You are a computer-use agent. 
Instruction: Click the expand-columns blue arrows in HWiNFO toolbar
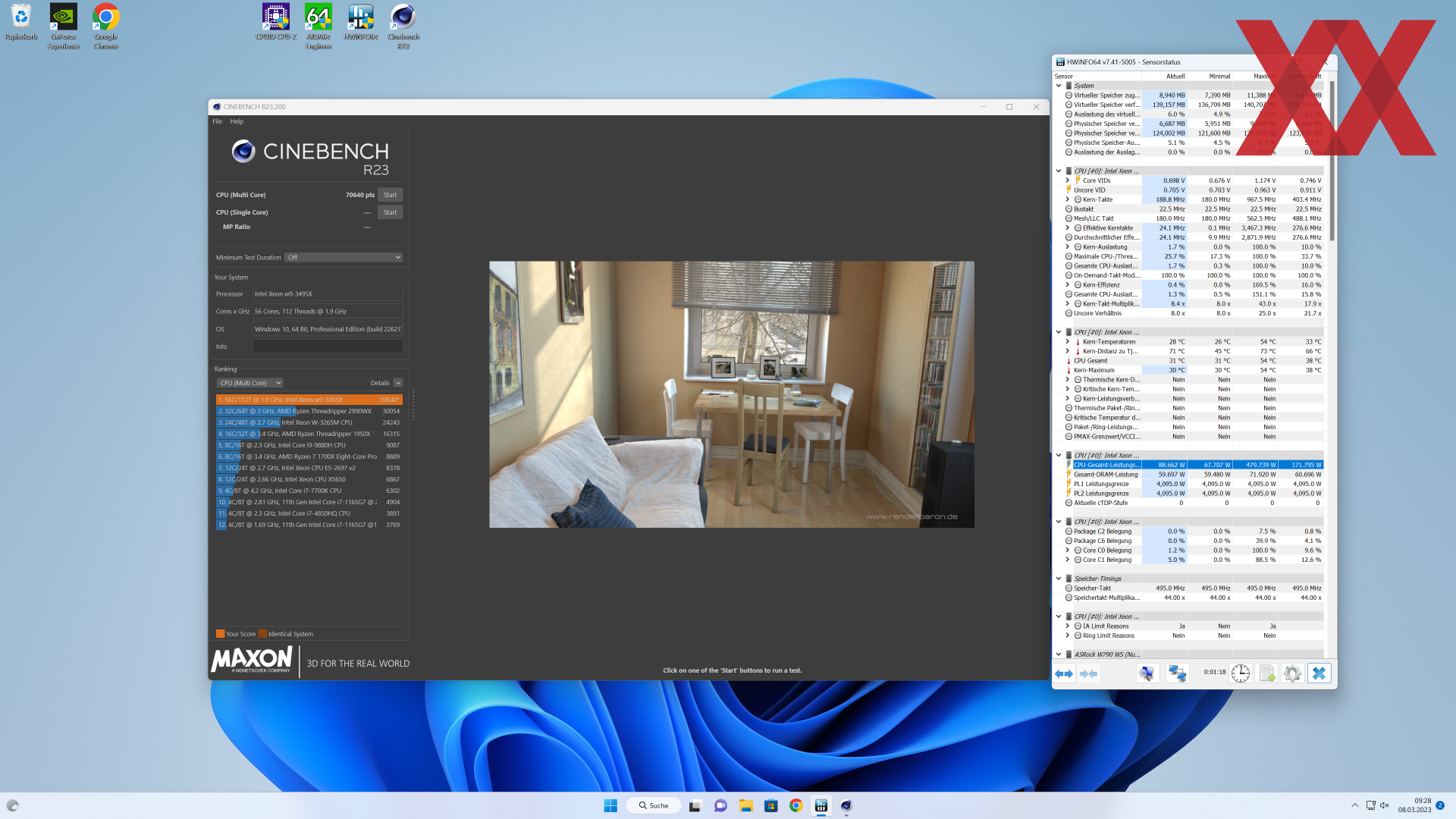(x=1064, y=673)
